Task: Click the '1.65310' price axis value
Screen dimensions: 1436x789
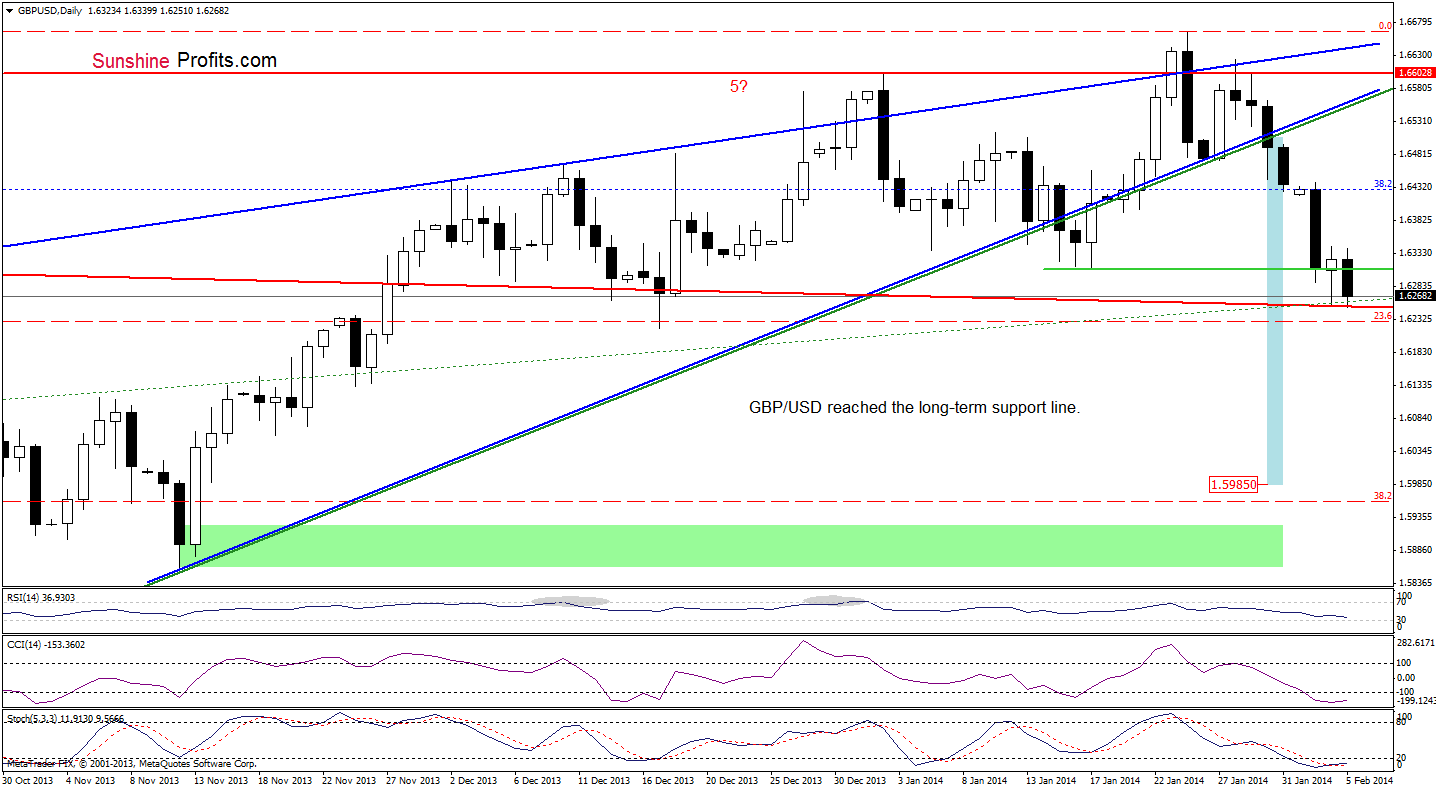Action: 1414,120
